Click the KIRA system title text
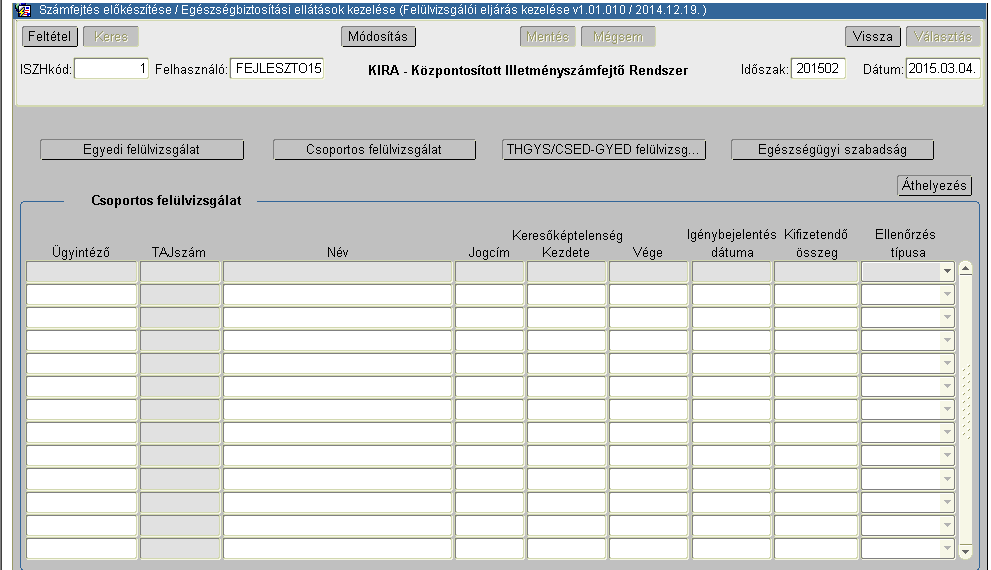This screenshot has height=570, width=991. pyautogui.click(x=528, y=70)
